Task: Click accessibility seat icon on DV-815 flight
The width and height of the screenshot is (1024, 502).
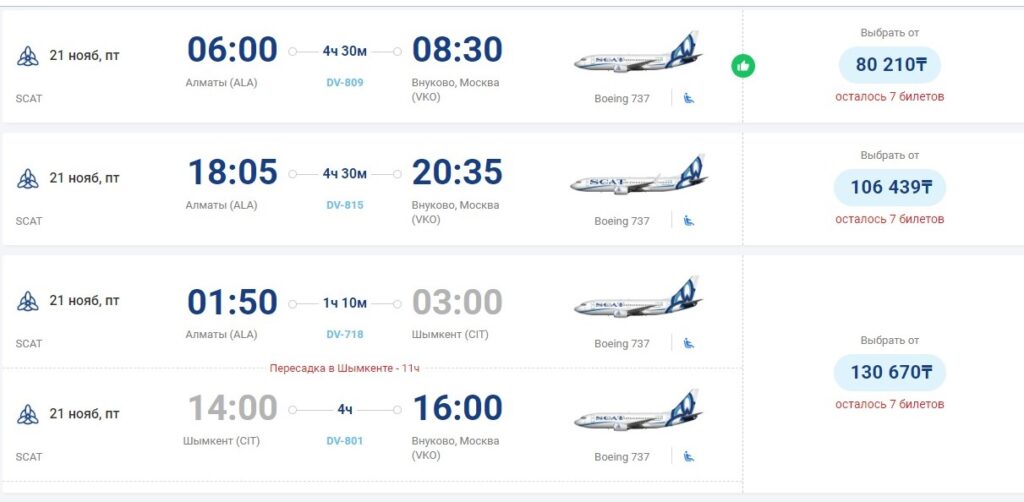Action: (x=689, y=221)
